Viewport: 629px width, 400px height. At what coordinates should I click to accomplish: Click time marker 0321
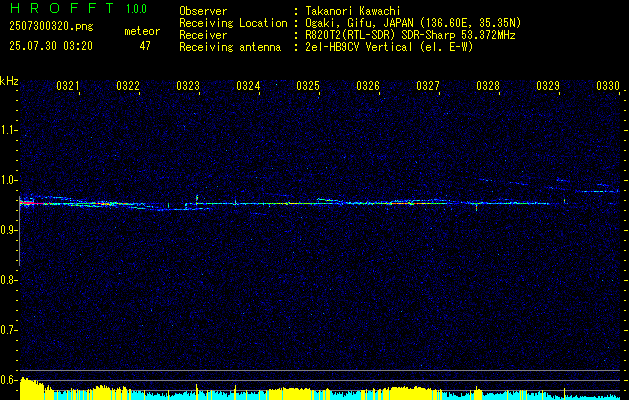tap(67, 86)
